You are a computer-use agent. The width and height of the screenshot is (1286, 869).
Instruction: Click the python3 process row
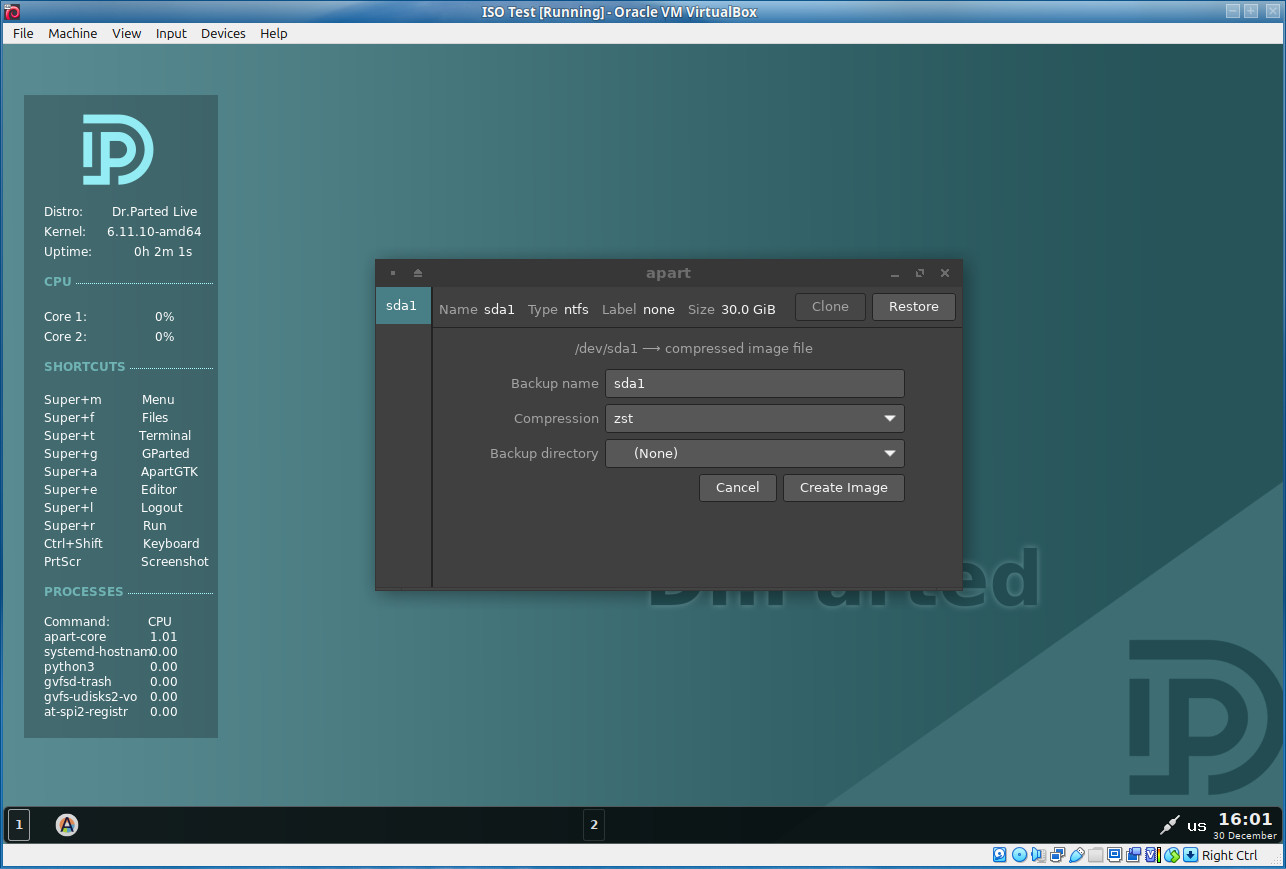pyautogui.click(x=111, y=667)
